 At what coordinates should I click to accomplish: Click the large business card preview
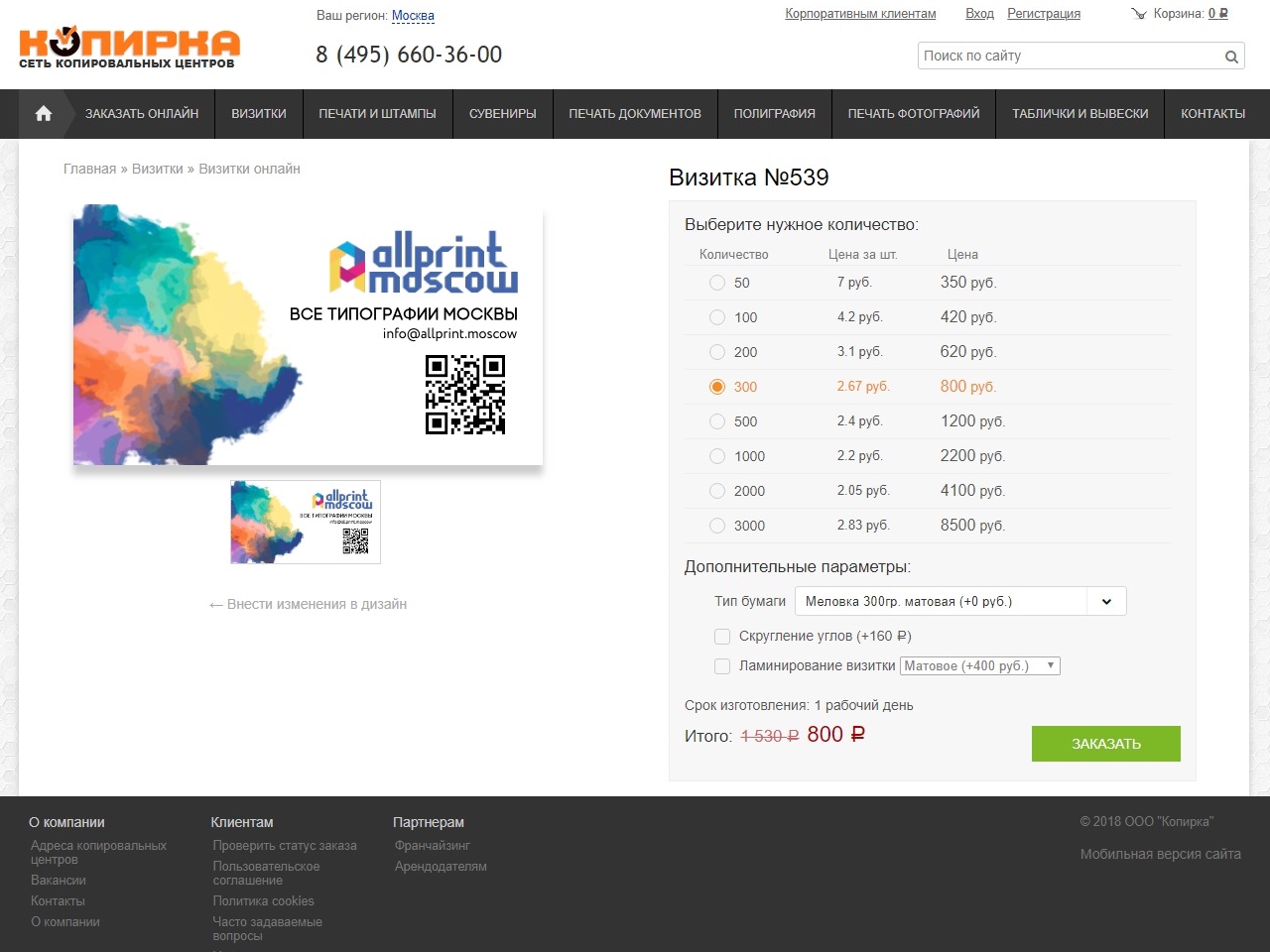[308, 335]
